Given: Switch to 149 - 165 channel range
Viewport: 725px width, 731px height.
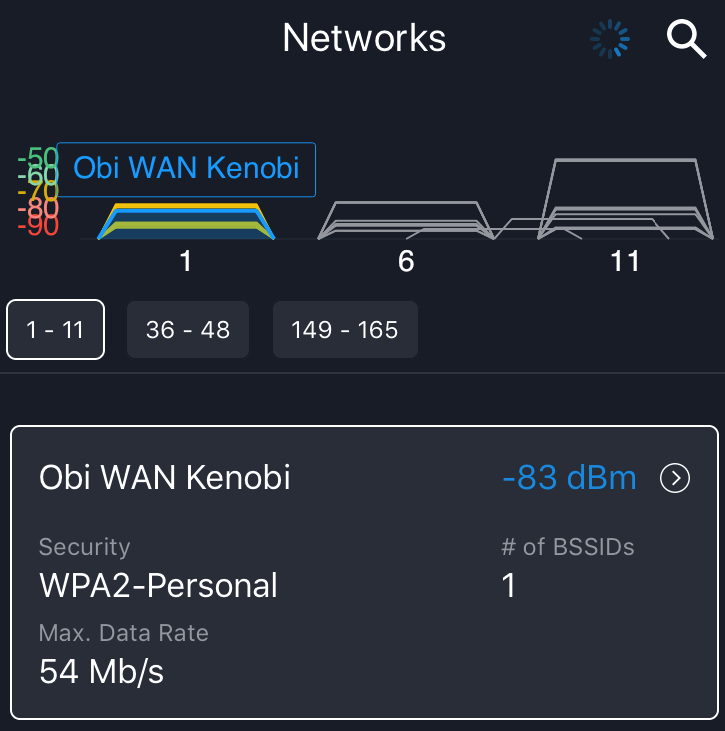Looking at the screenshot, I should coord(345,330).
